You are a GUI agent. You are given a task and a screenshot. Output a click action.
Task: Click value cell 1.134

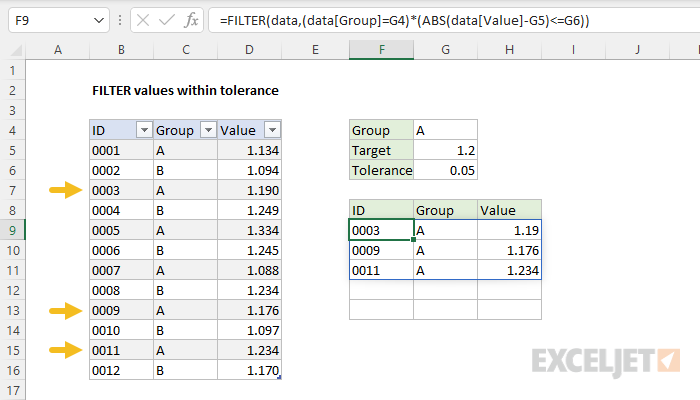coord(249,150)
